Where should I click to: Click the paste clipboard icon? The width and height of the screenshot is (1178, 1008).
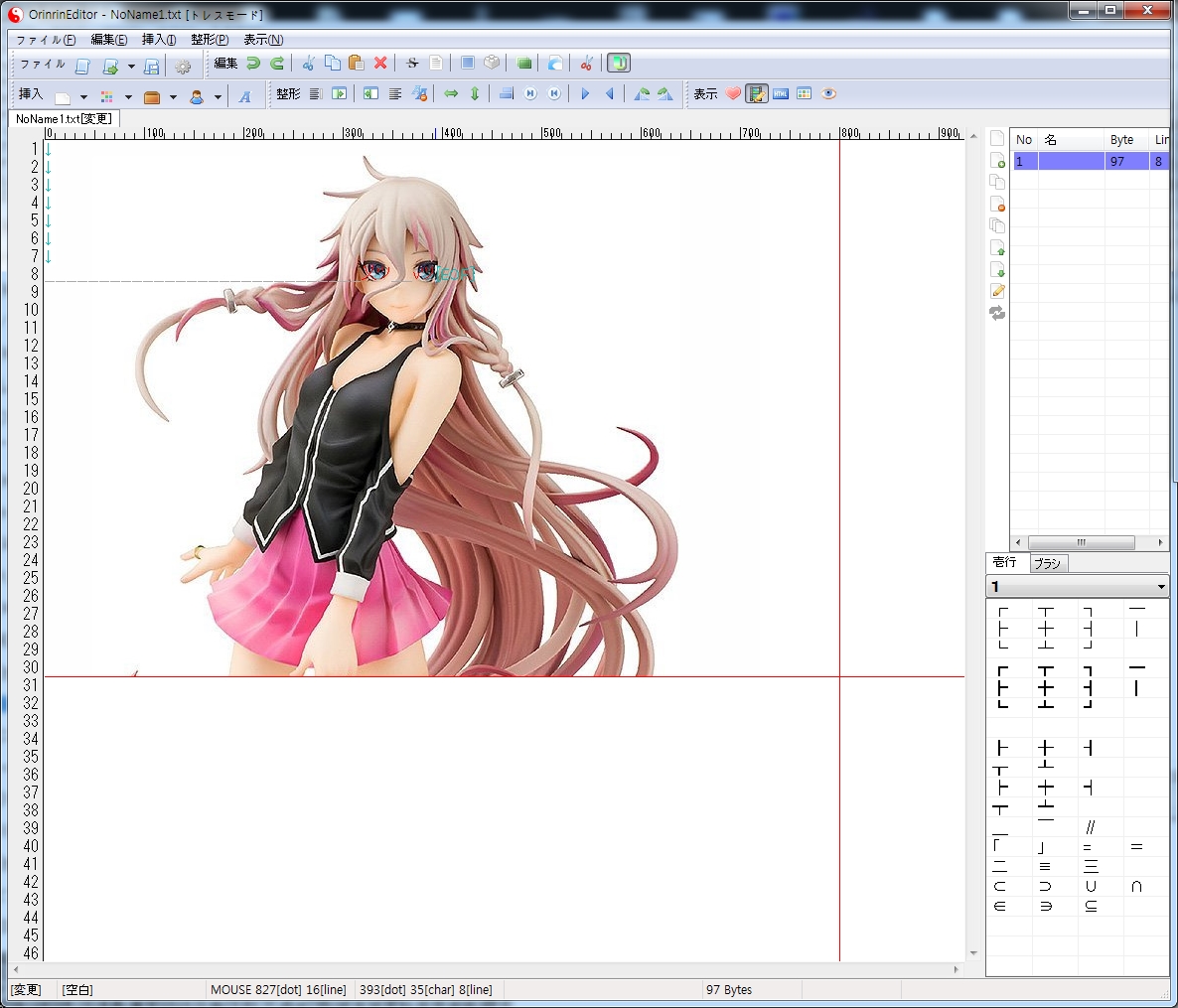pos(356,64)
